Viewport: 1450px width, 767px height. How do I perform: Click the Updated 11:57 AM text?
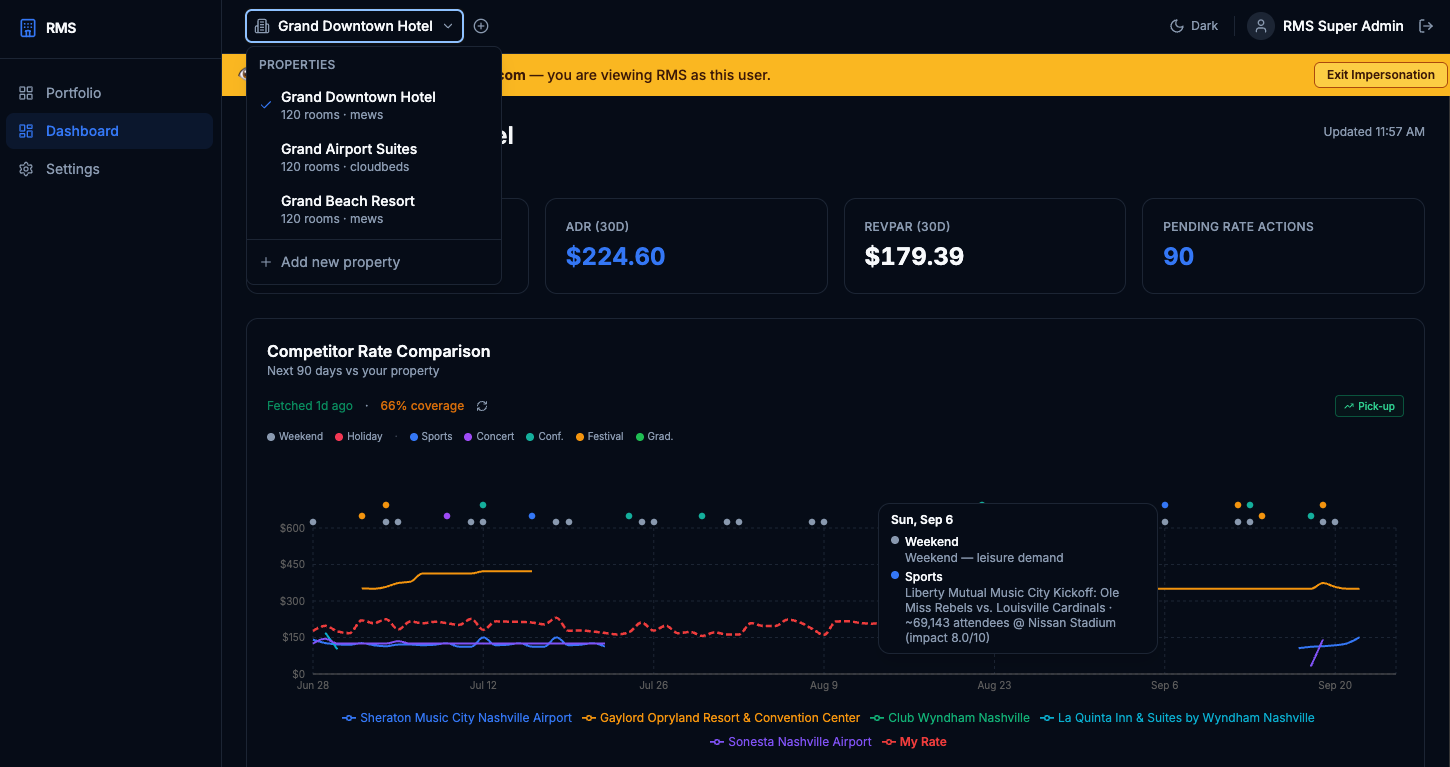click(1374, 132)
